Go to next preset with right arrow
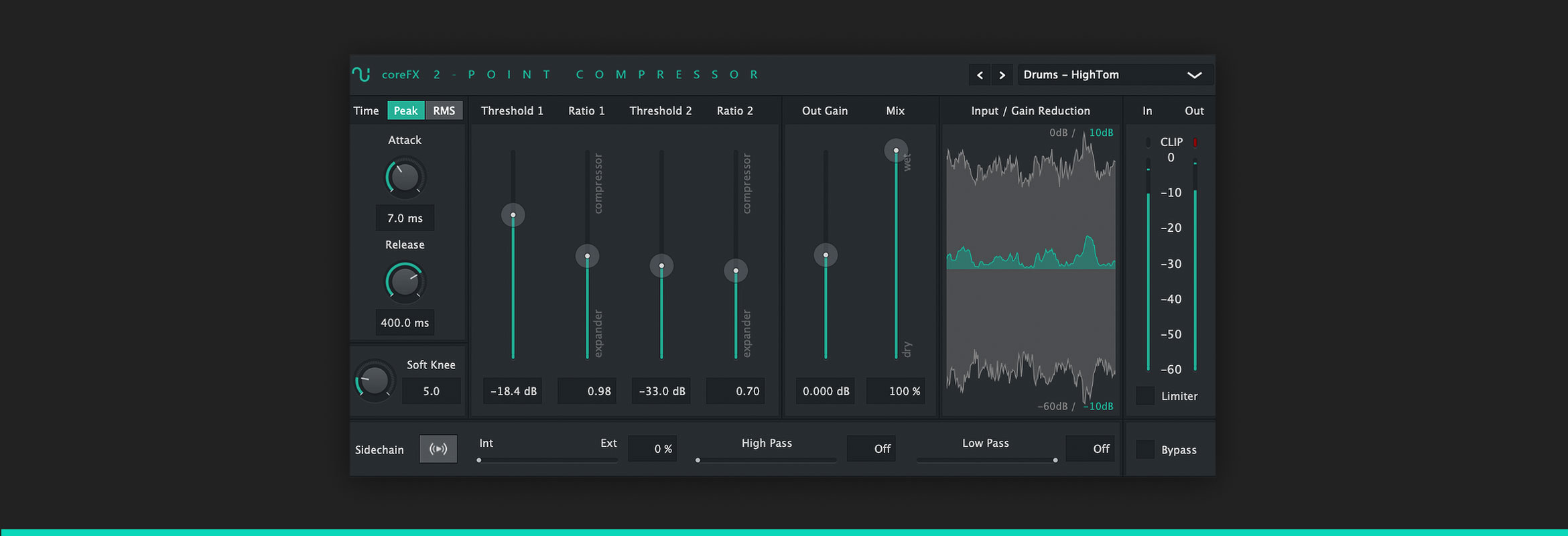 tap(1002, 75)
